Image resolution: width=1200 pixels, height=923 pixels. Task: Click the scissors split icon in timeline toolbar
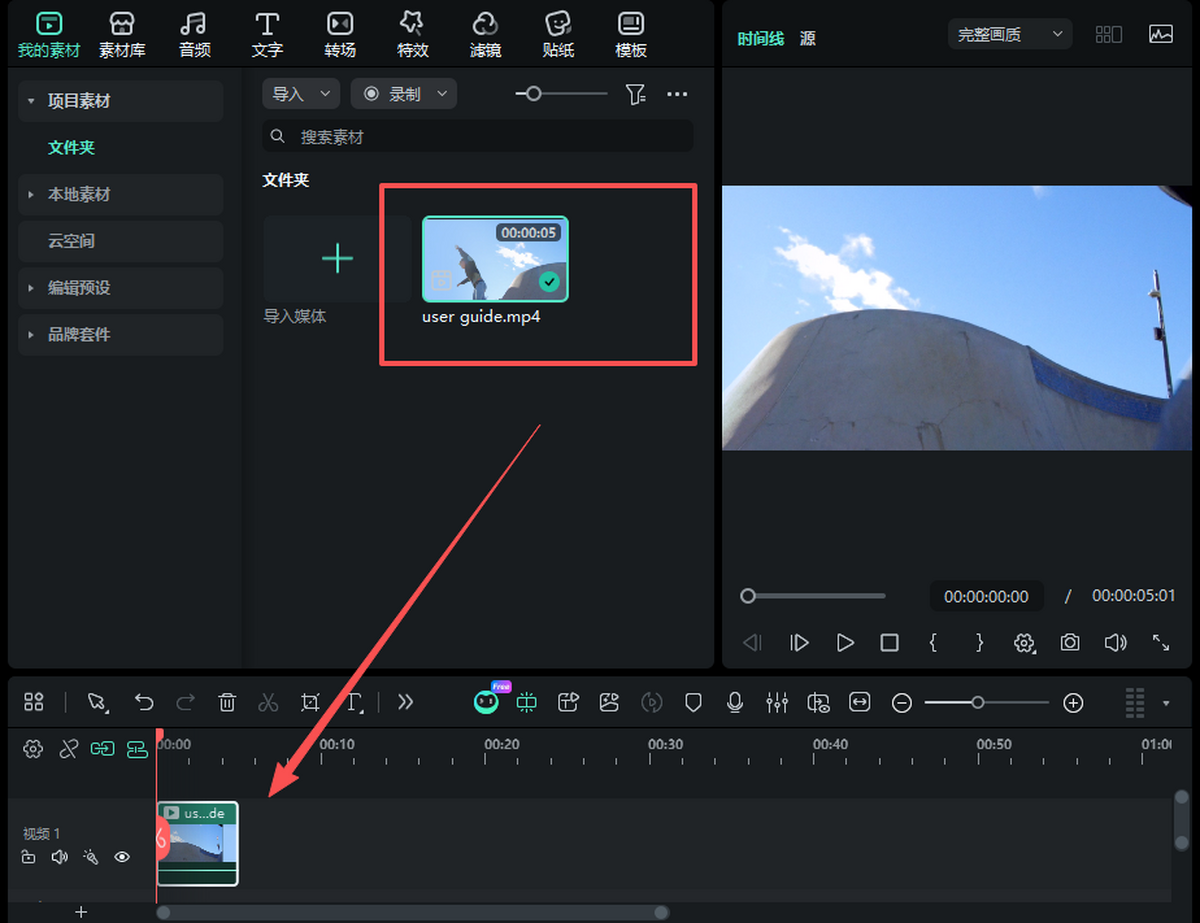tap(268, 703)
